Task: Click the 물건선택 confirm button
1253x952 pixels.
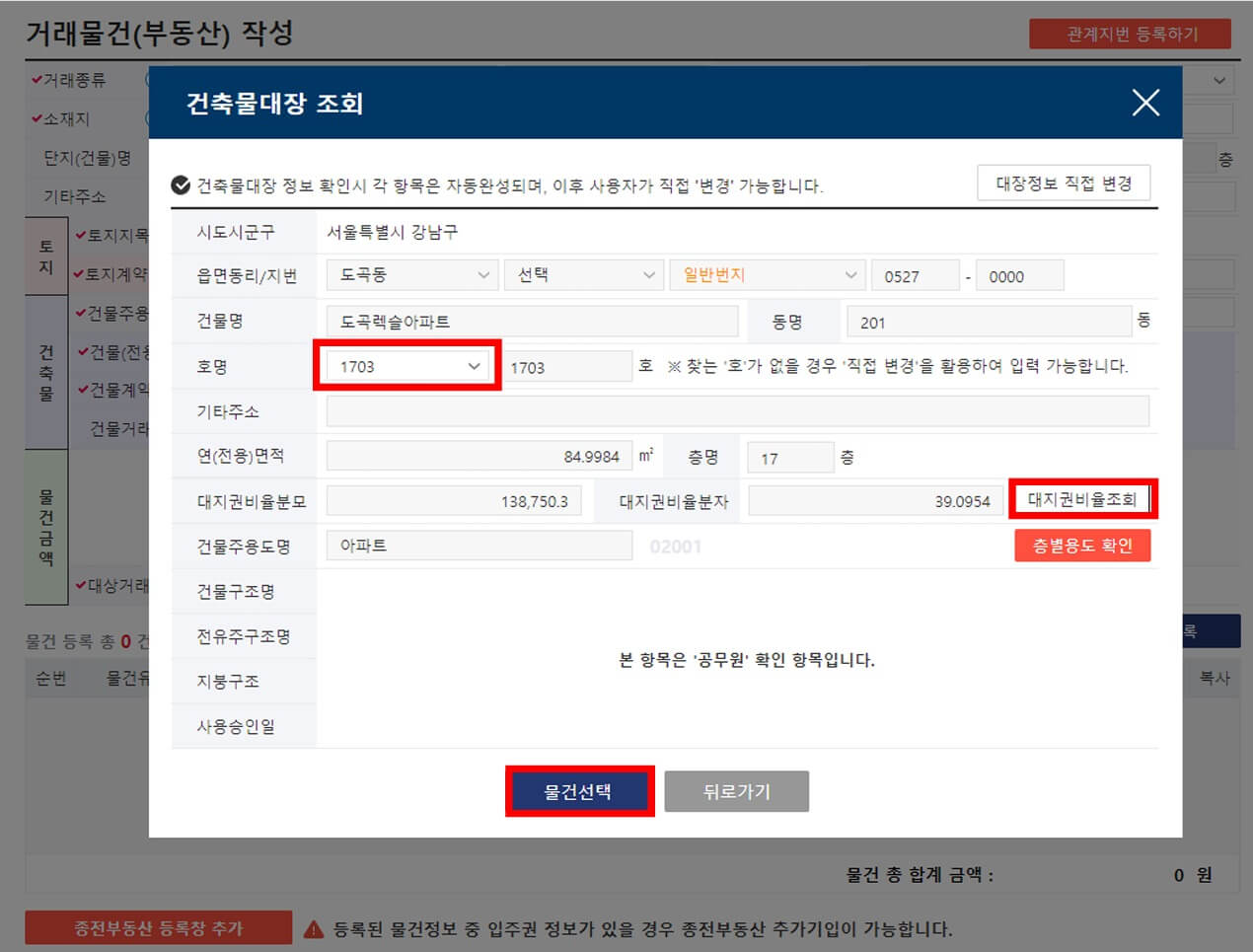Action: [x=579, y=791]
